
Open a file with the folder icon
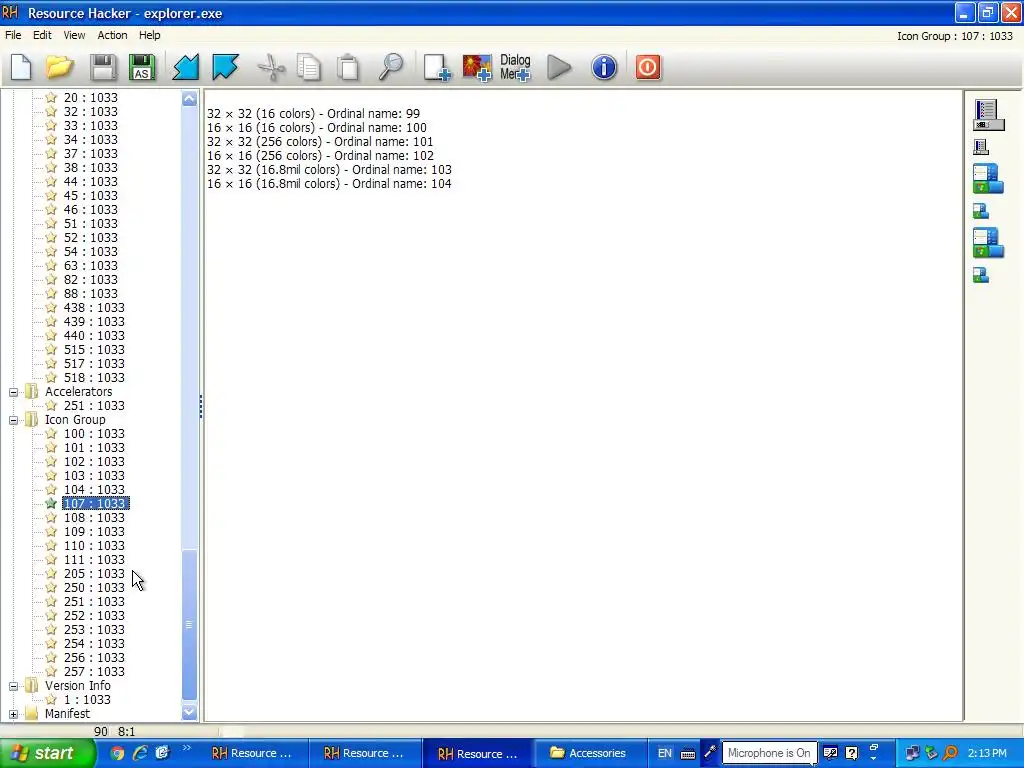[59, 67]
